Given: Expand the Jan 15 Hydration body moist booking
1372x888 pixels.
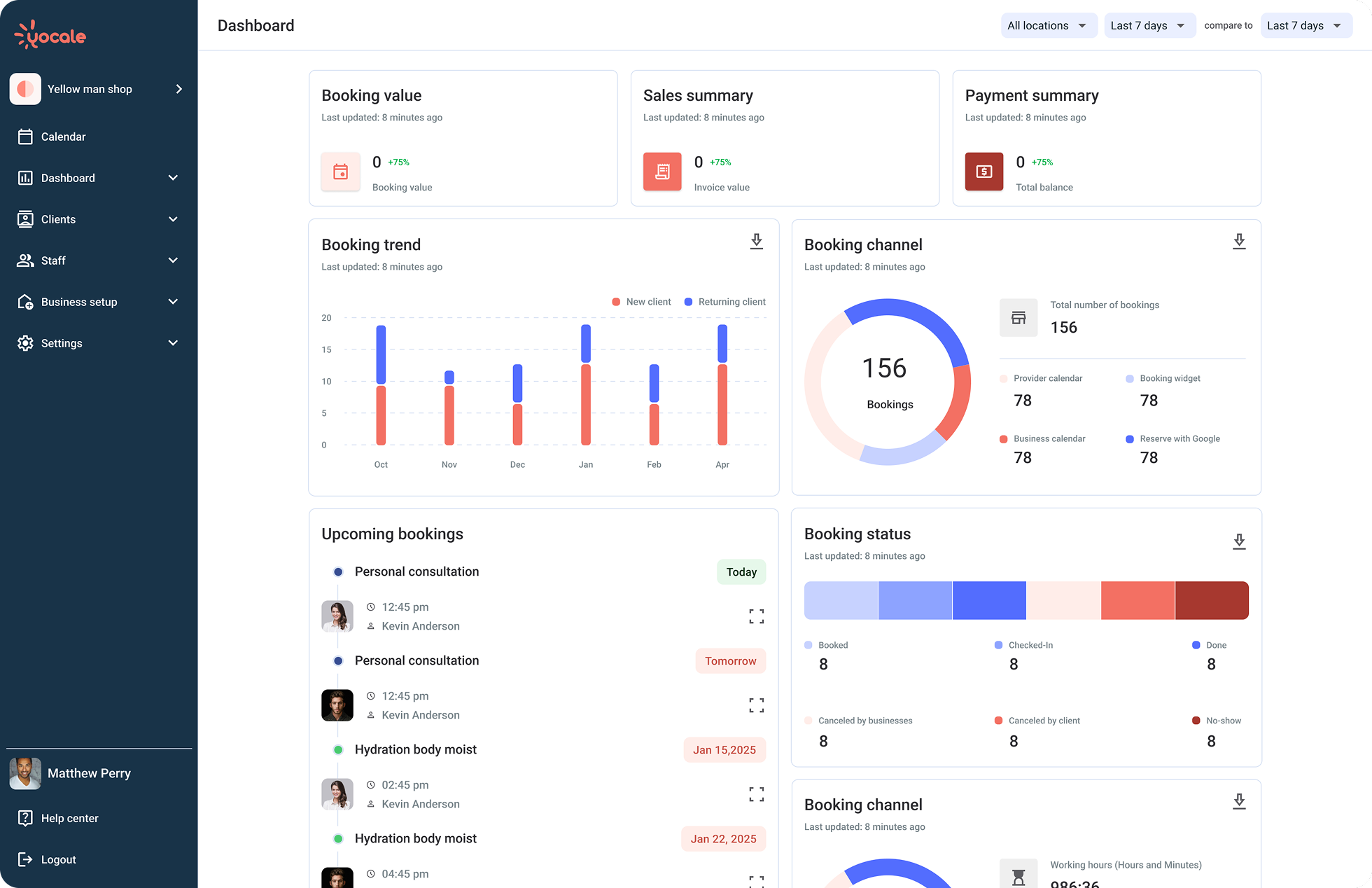Looking at the screenshot, I should (757, 794).
